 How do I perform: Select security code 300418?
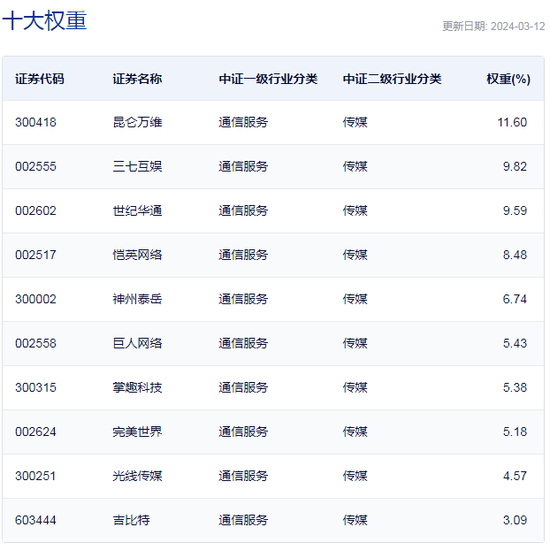pyautogui.click(x=36, y=122)
